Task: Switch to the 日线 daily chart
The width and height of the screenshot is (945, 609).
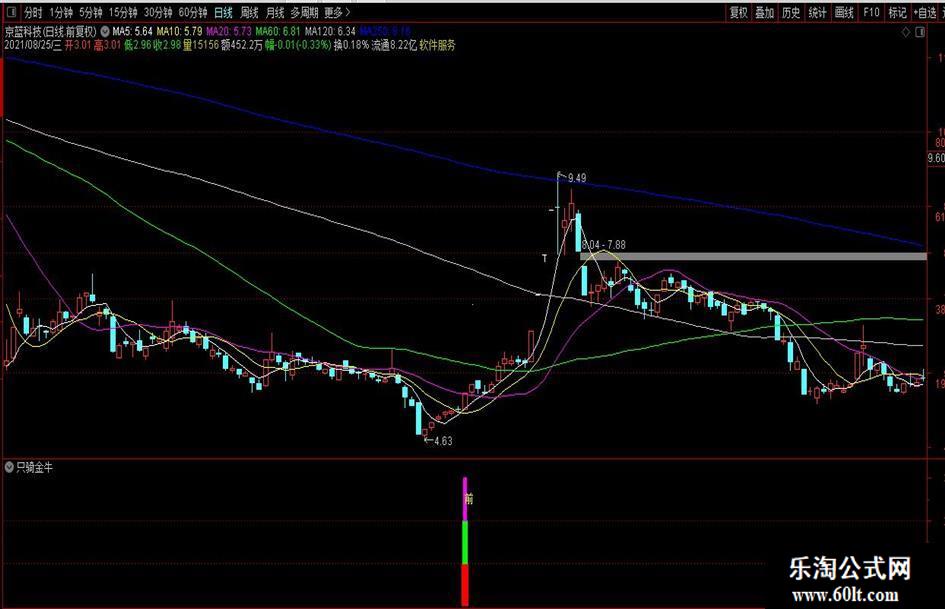Action: click(223, 12)
